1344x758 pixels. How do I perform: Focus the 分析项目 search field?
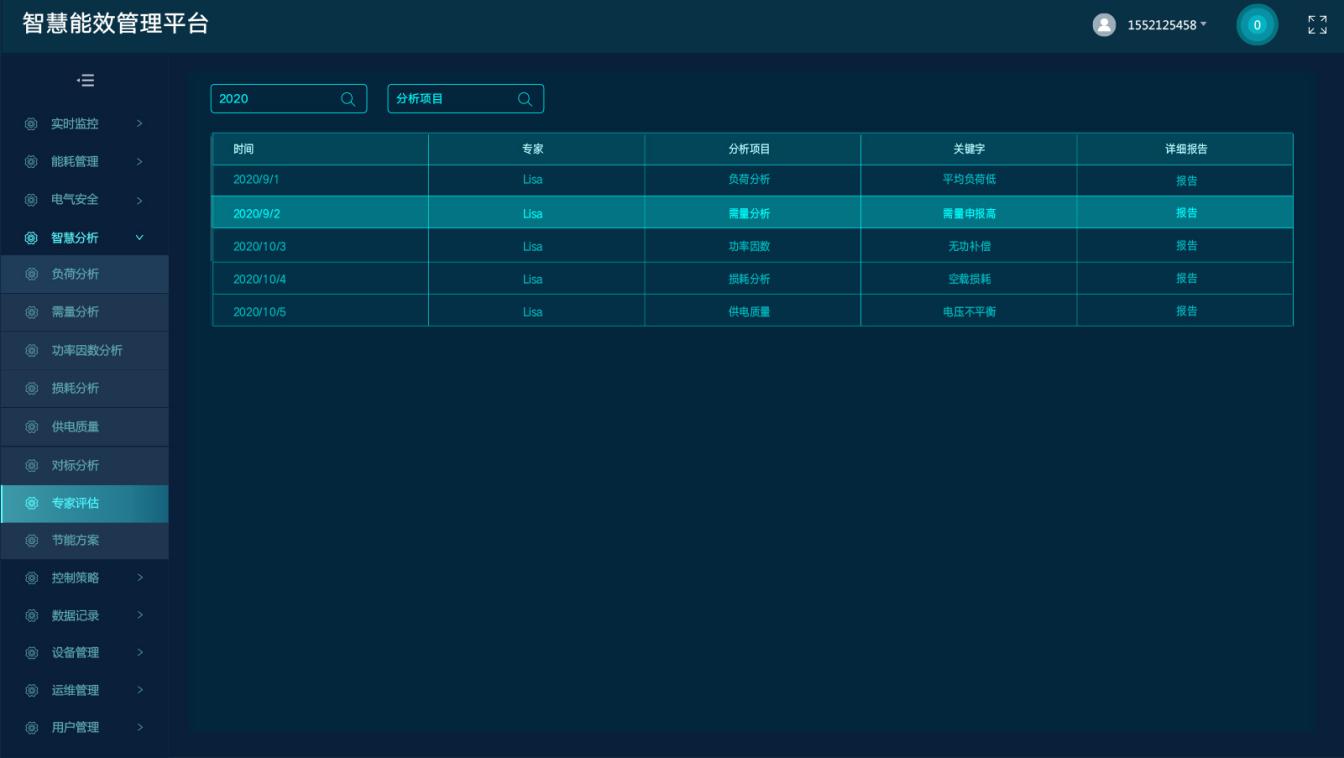click(x=465, y=99)
